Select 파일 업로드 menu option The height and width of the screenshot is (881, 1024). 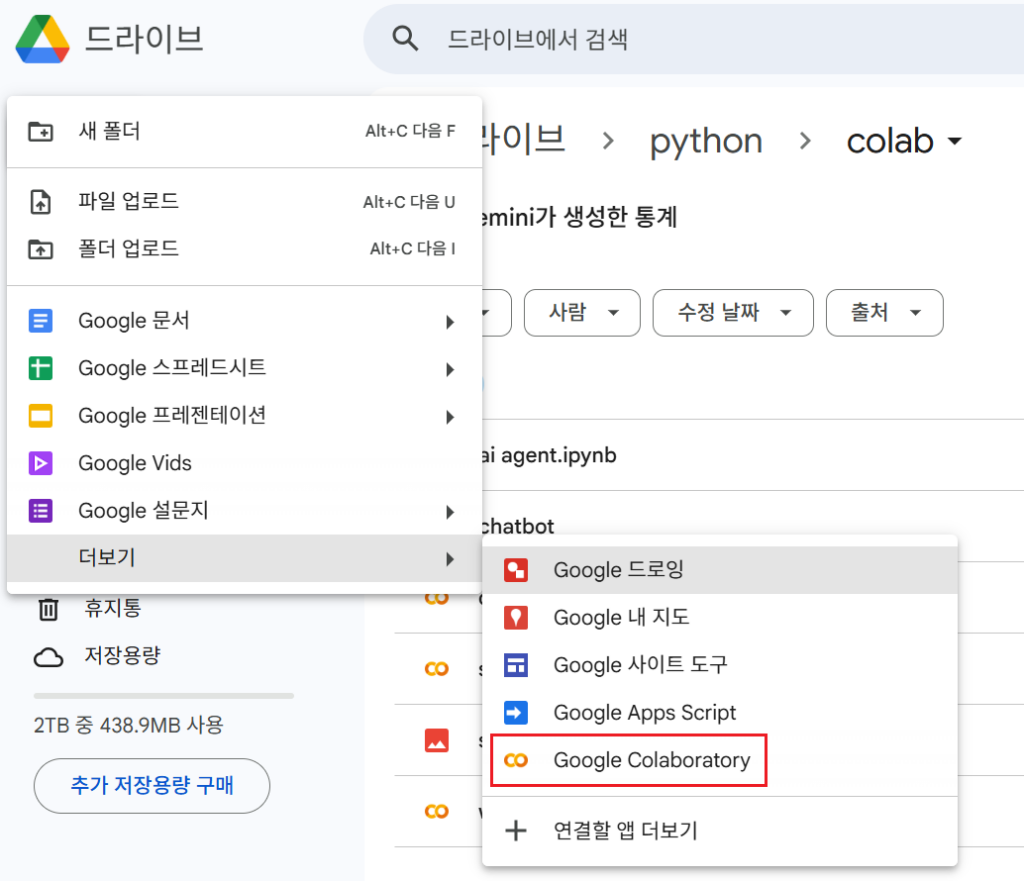click(x=128, y=201)
